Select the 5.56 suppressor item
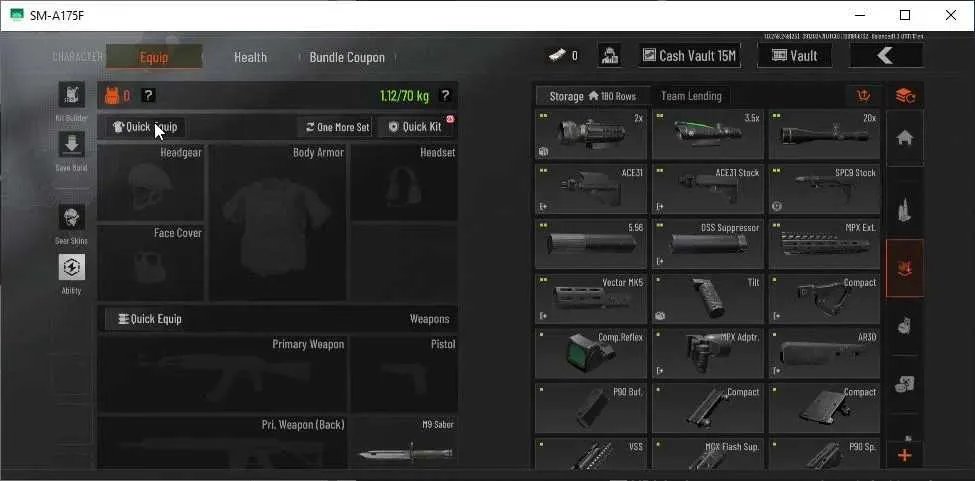975x481 pixels. pyautogui.click(x=591, y=244)
